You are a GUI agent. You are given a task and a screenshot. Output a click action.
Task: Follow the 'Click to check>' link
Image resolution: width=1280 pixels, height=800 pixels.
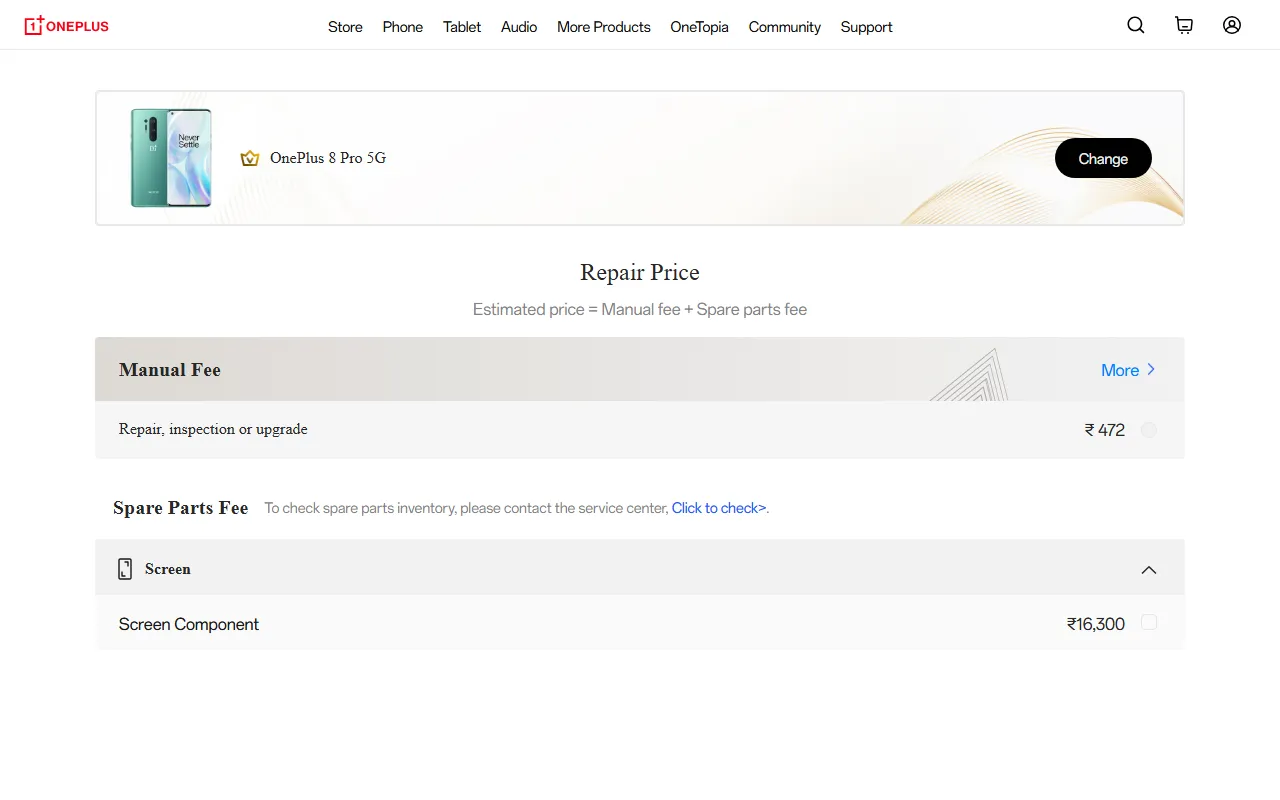[719, 508]
